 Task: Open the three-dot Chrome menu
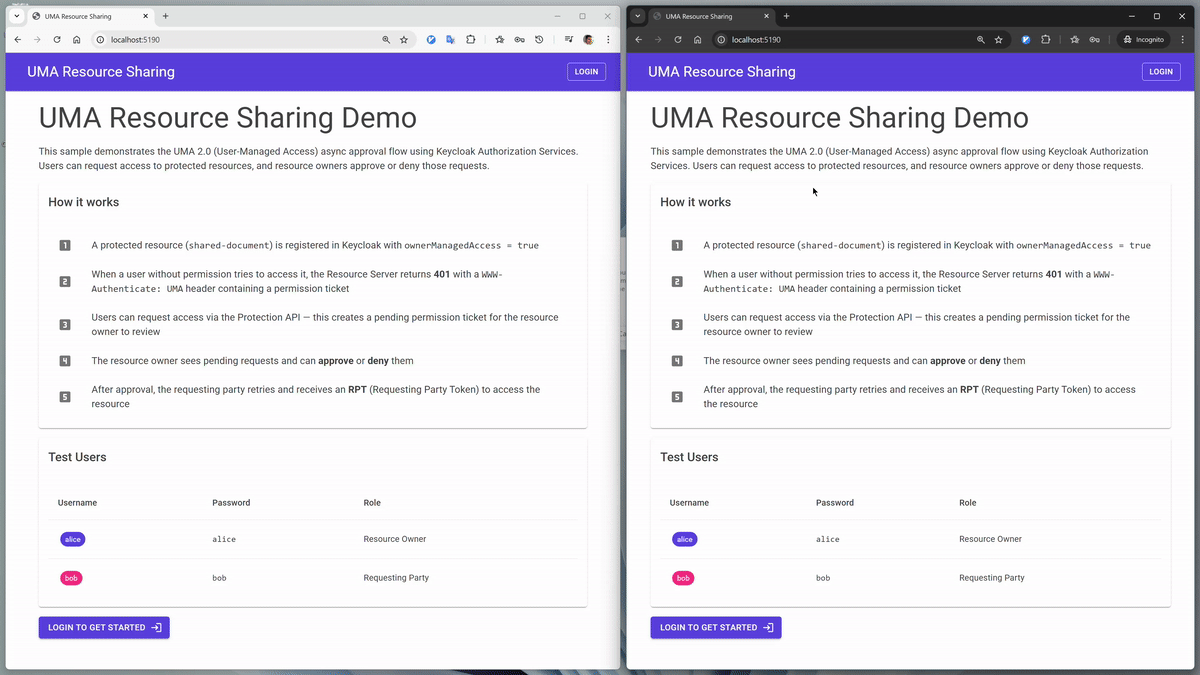click(x=608, y=39)
